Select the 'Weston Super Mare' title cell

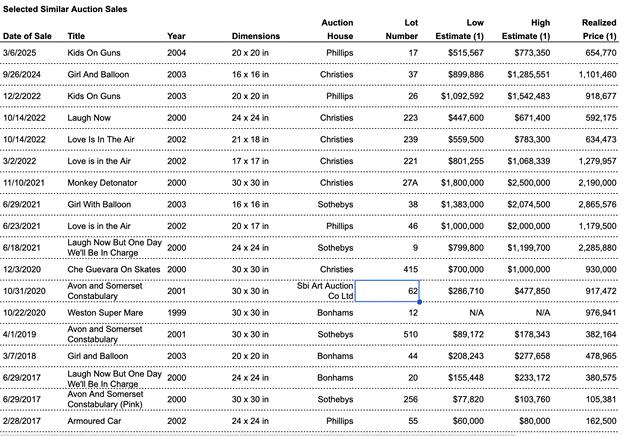pos(107,312)
